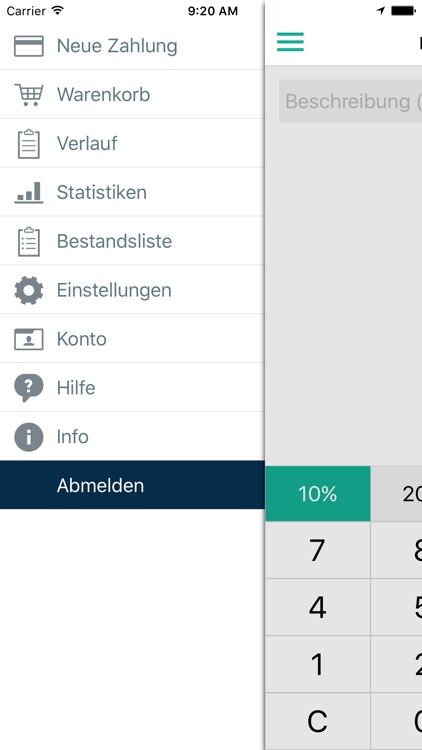
Task: Open the Einstellungen menu entry
Action: tap(132, 290)
